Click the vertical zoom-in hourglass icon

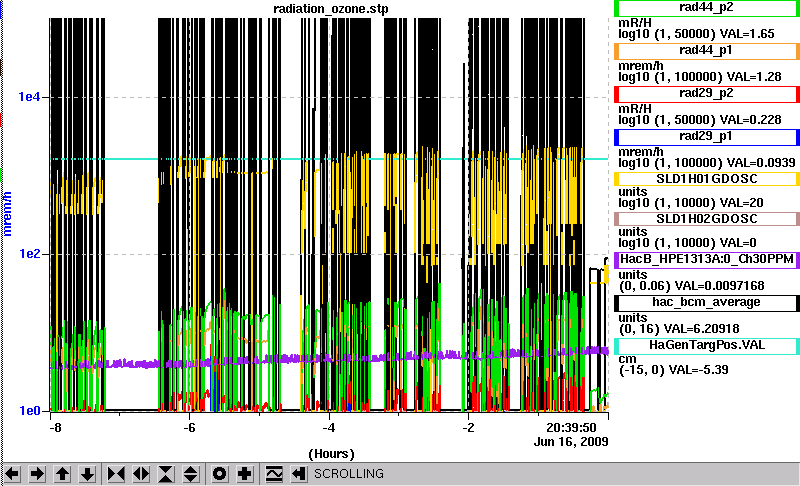(x=166, y=474)
